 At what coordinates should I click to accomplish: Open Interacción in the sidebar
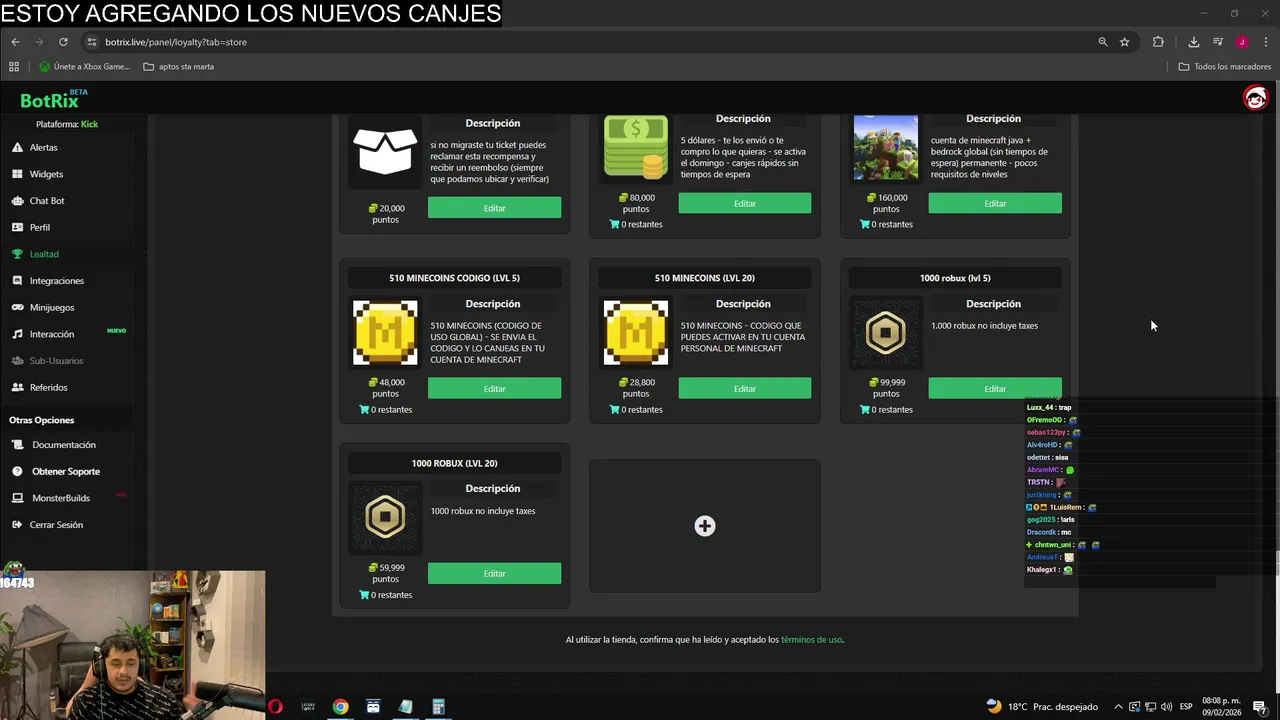coord(52,334)
